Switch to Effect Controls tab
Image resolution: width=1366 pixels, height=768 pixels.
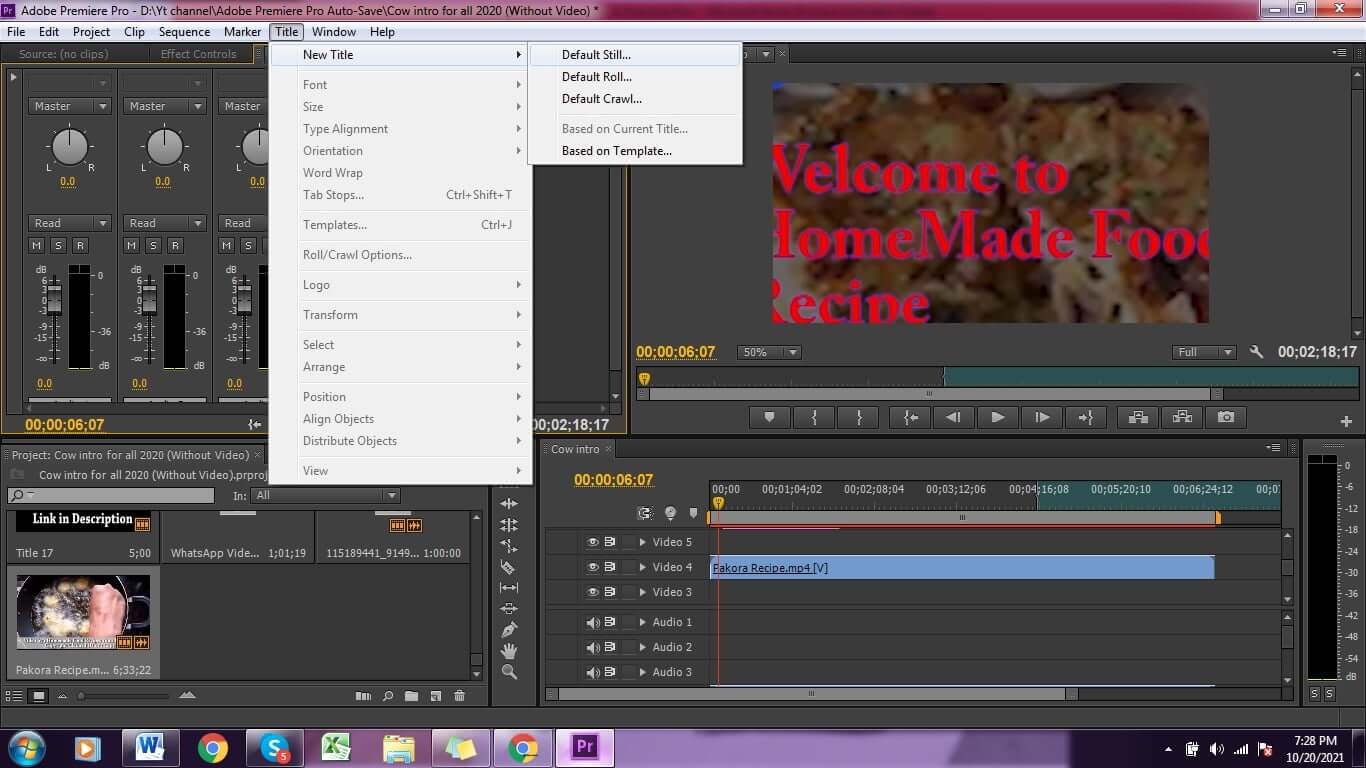coord(198,54)
